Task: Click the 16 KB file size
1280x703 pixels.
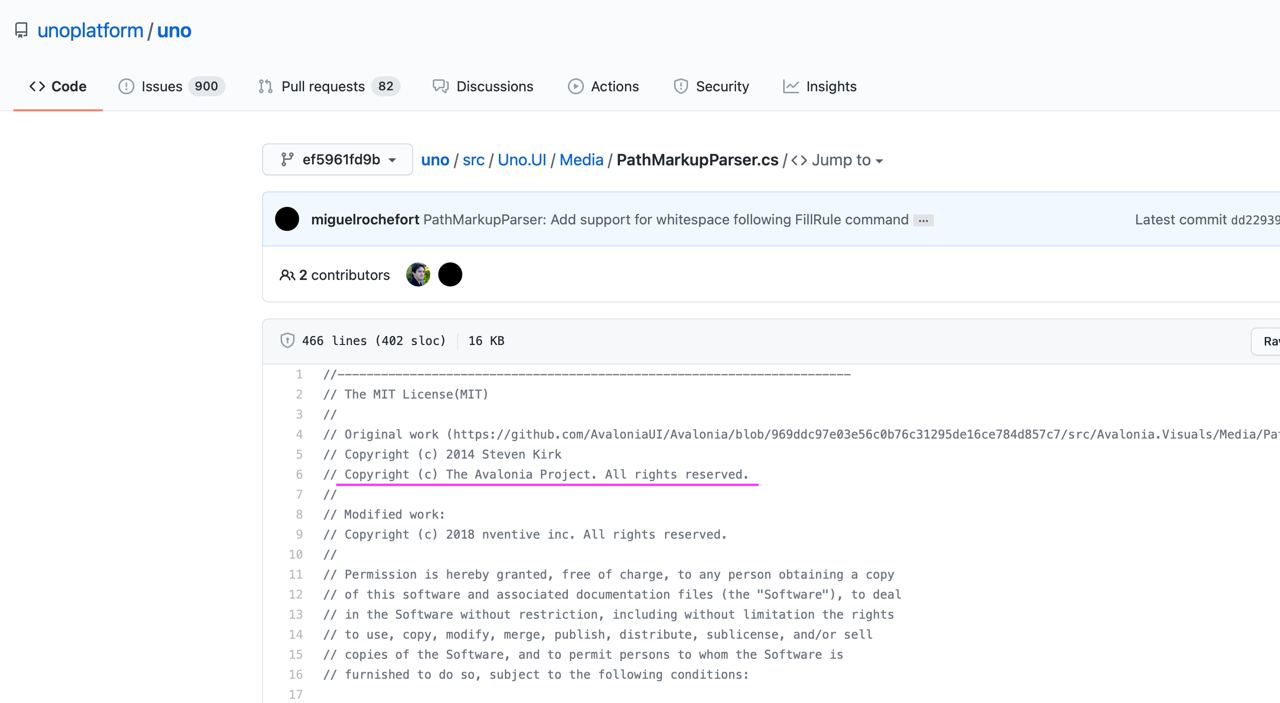Action: tap(486, 341)
